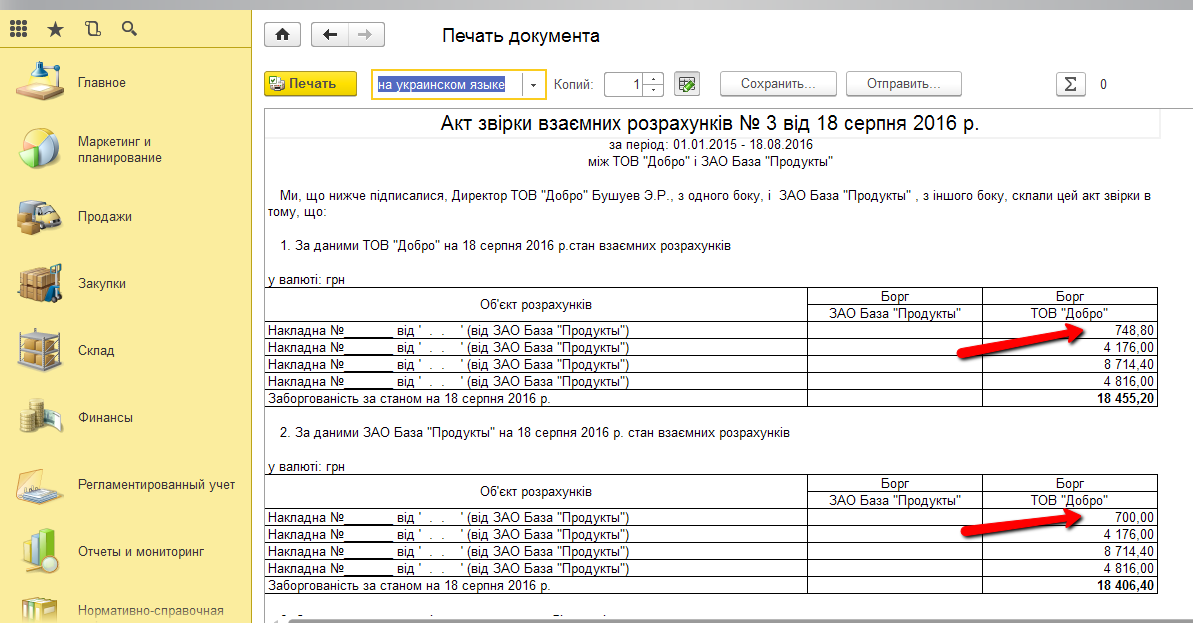Click the Копий number field
The image size is (1193, 623).
[624, 84]
